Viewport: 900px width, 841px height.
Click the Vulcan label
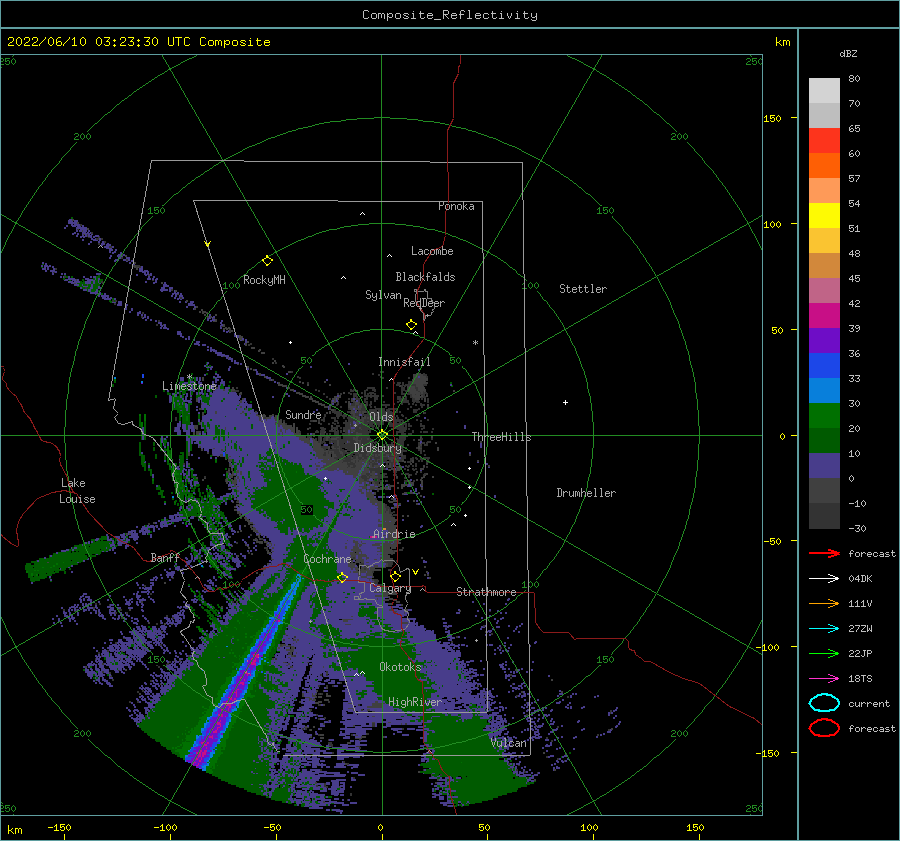[509, 743]
